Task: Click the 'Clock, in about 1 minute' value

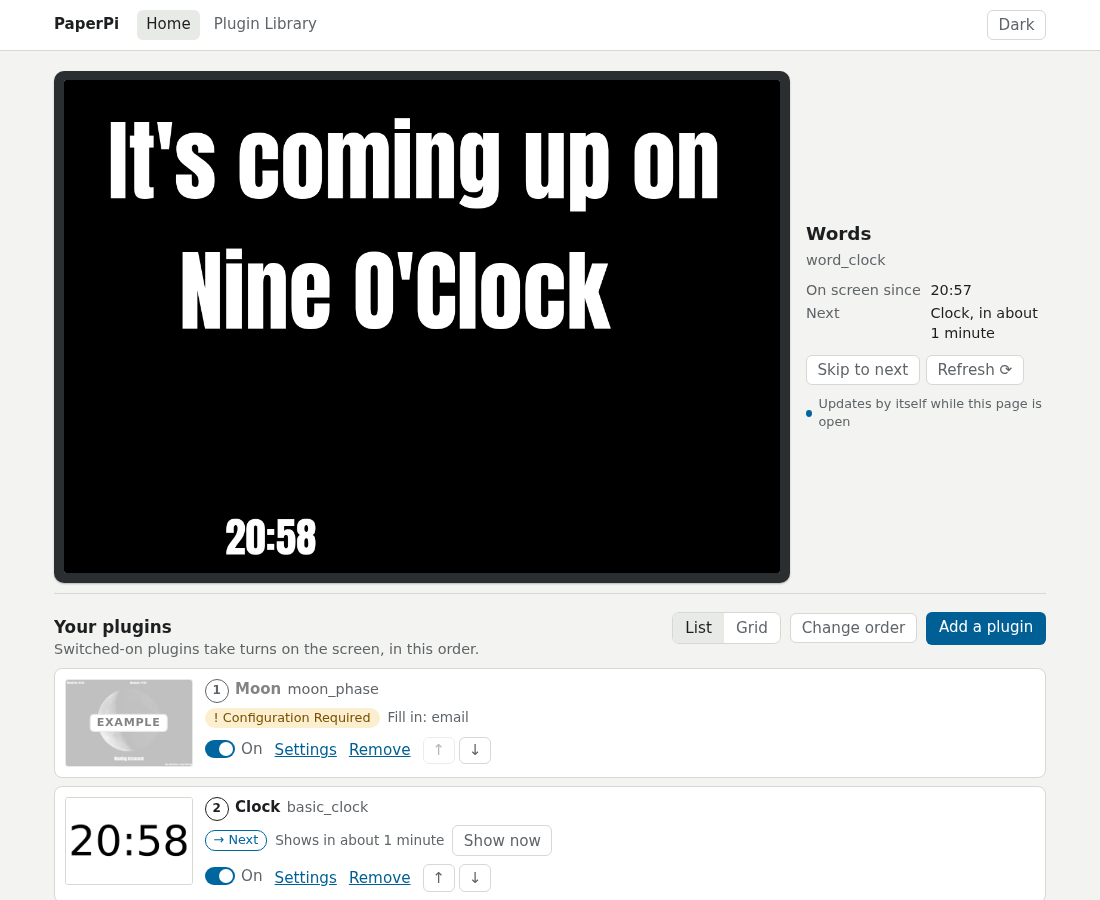Action: click(x=984, y=323)
